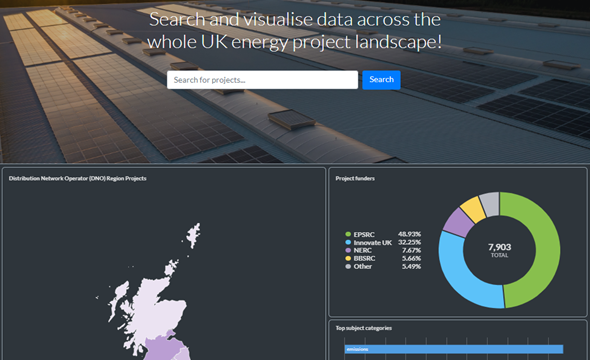Click the 5.49% value

(x=411, y=266)
